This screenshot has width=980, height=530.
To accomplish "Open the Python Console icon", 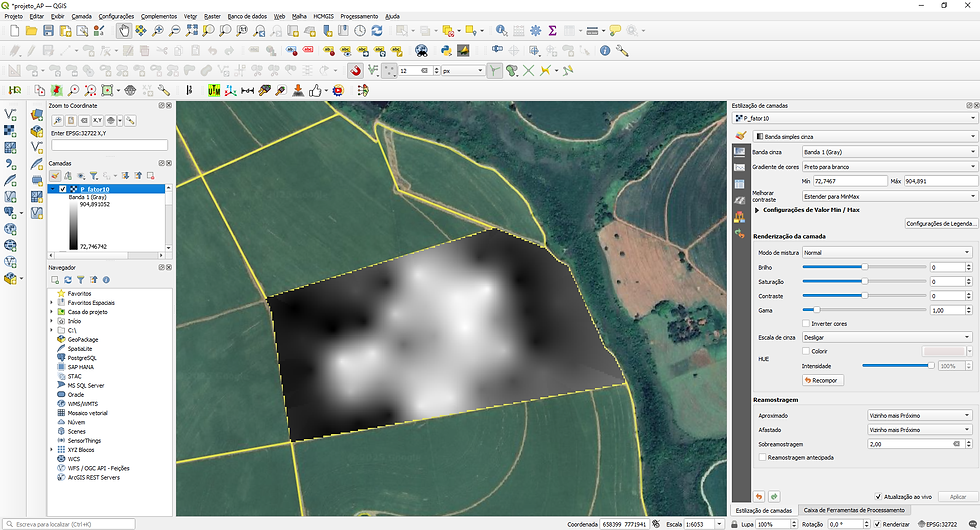I will [x=446, y=51].
